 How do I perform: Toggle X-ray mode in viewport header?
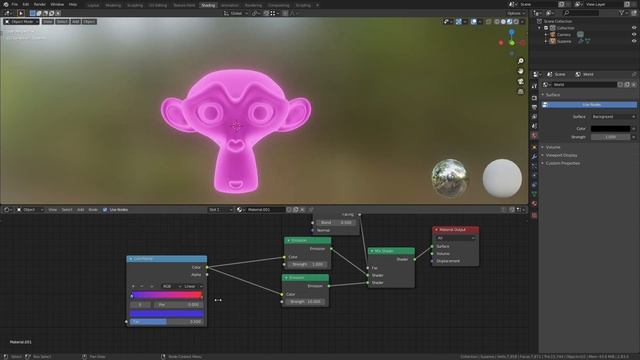489,22
